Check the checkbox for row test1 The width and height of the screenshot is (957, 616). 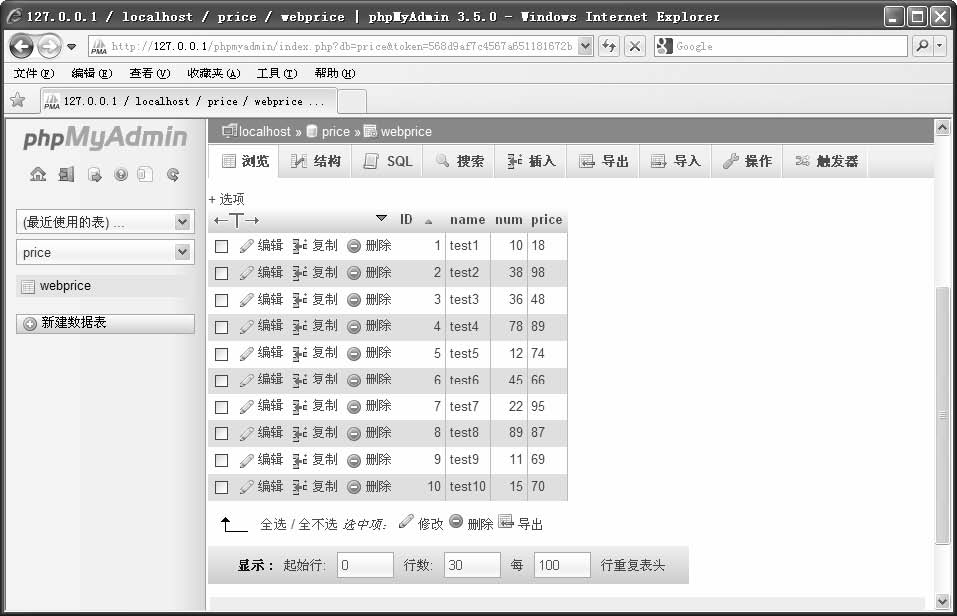(x=222, y=246)
